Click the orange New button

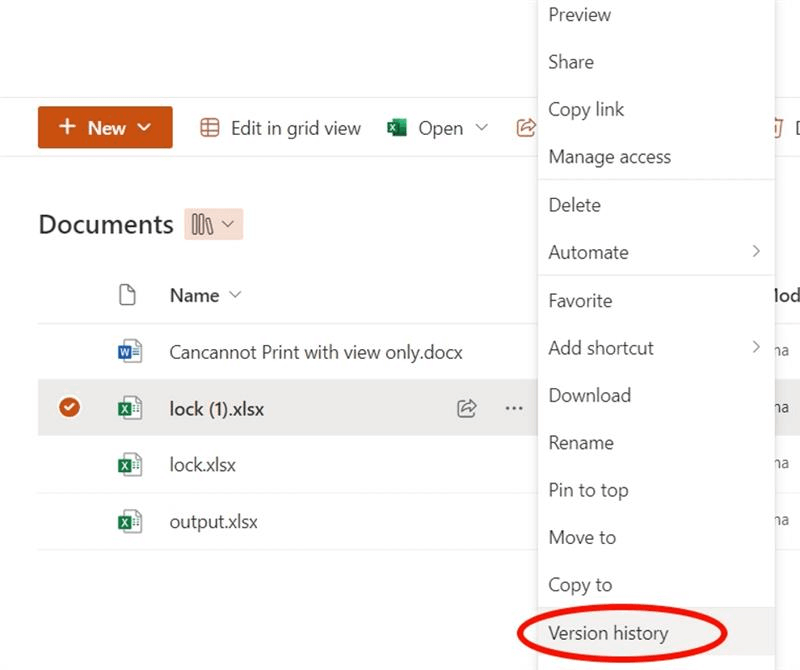(105, 128)
